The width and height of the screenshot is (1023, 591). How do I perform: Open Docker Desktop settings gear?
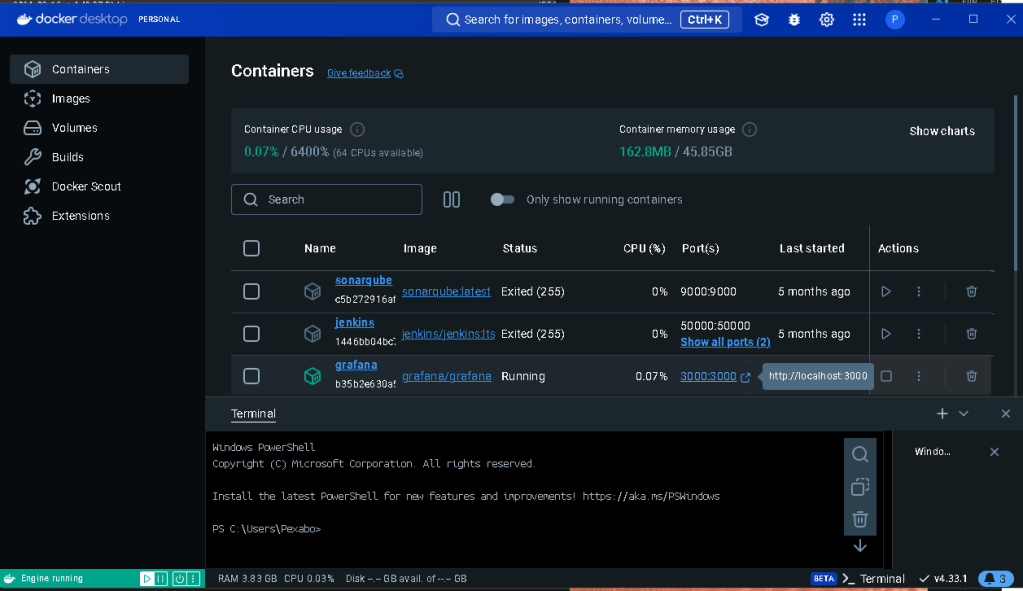click(827, 20)
